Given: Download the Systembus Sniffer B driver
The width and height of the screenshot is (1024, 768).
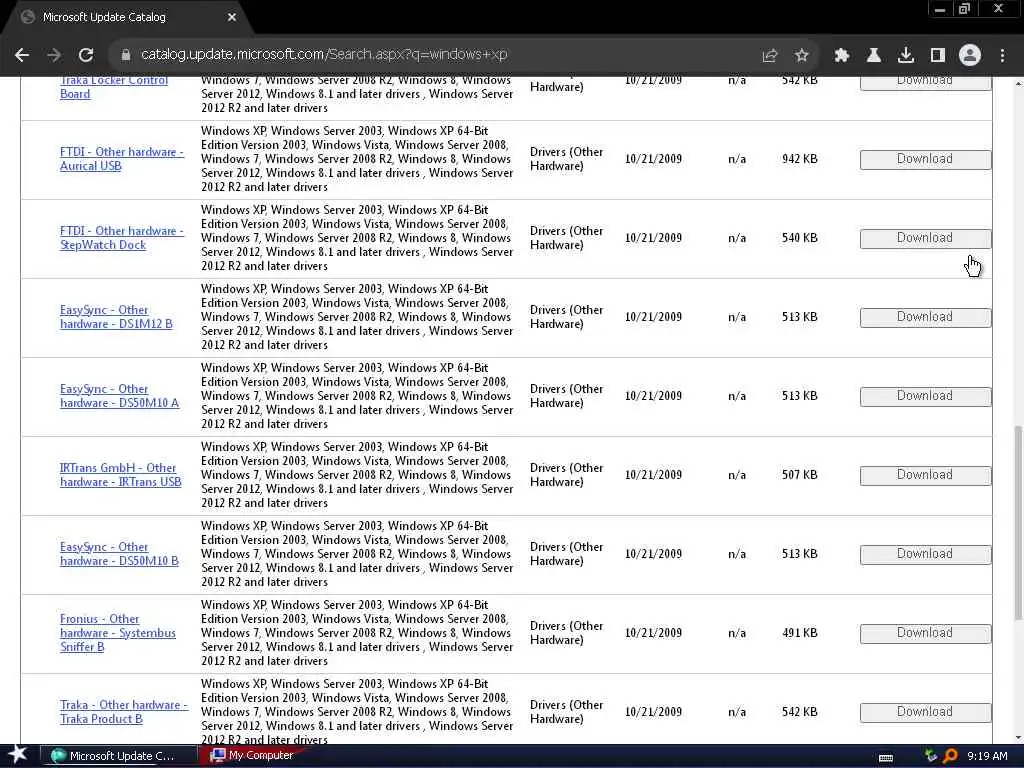Looking at the screenshot, I should [925, 633].
